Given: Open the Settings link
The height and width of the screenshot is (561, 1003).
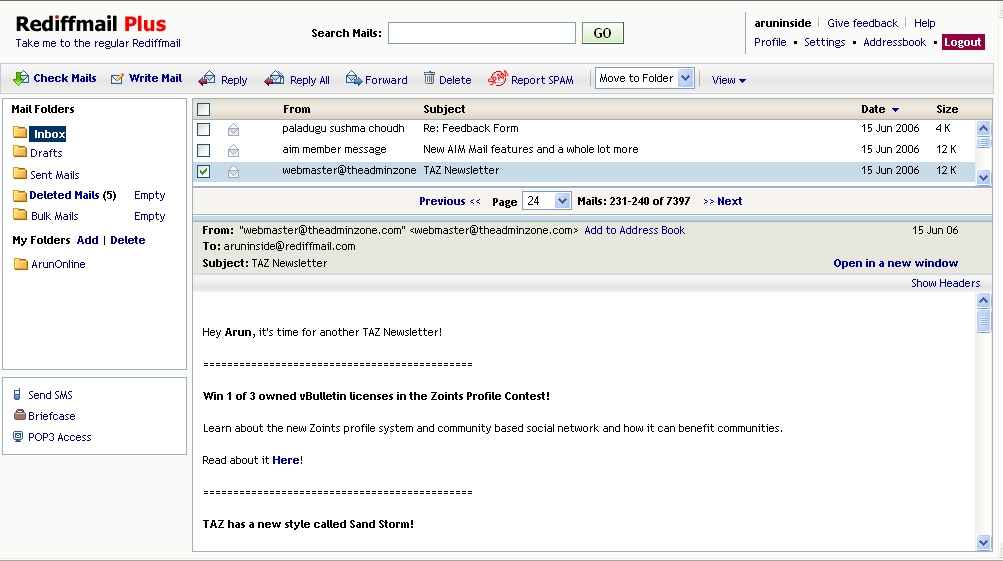Looking at the screenshot, I should pos(825,42).
